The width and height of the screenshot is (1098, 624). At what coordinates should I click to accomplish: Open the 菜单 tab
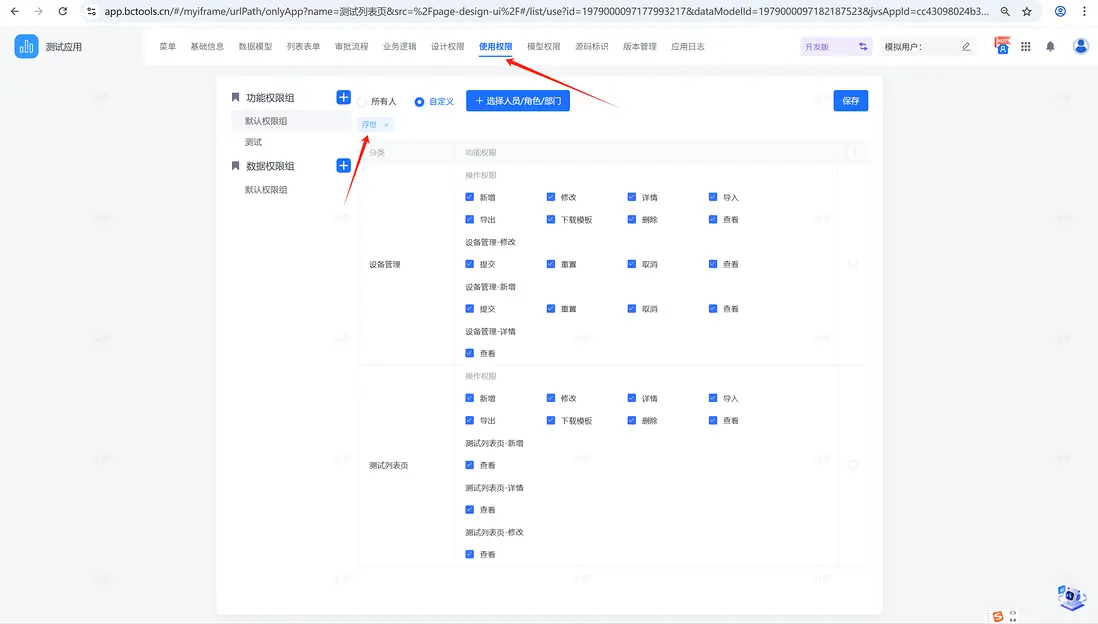click(x=167, y=46)
